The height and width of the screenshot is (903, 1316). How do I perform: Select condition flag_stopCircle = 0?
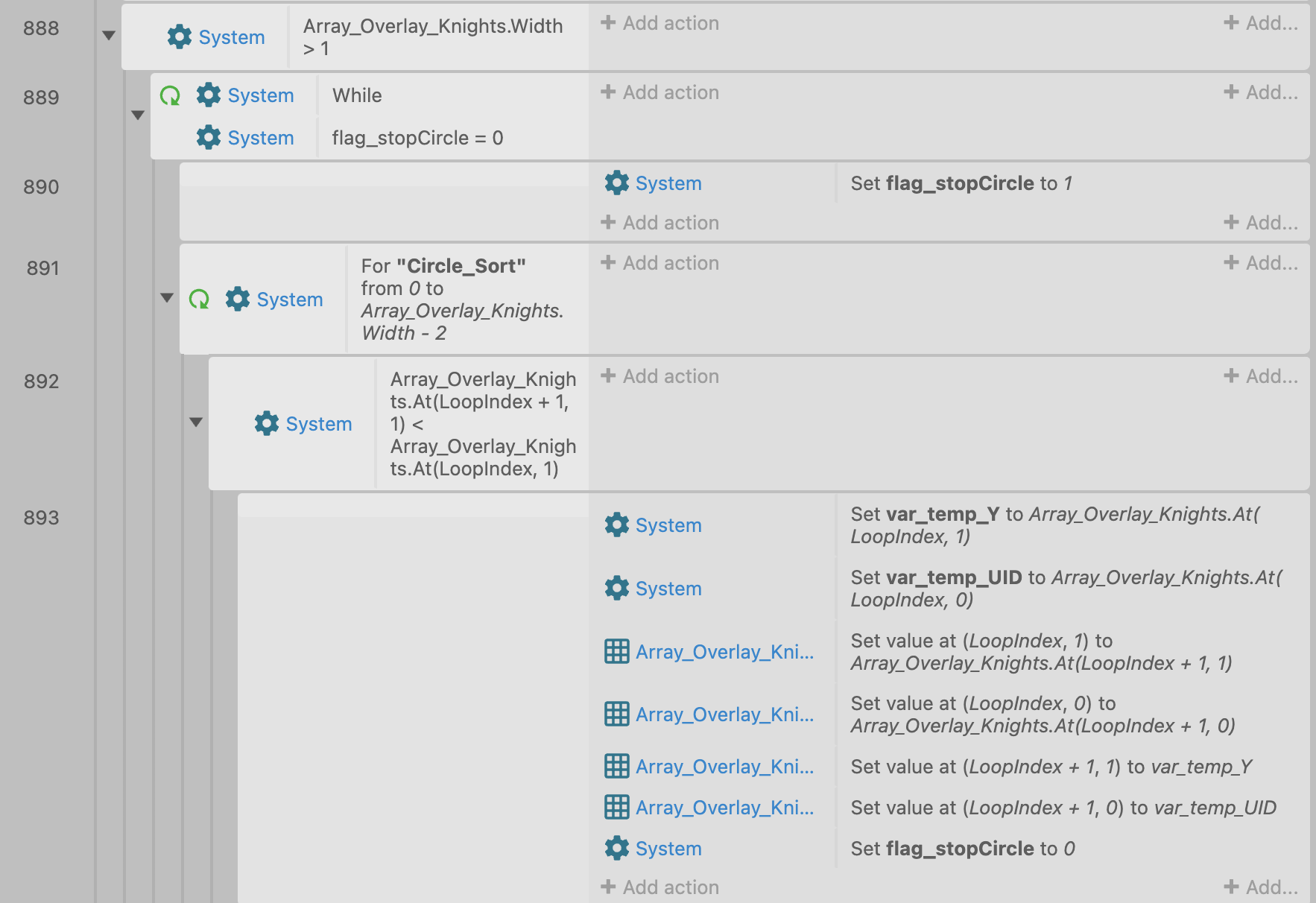click(417, 138)
